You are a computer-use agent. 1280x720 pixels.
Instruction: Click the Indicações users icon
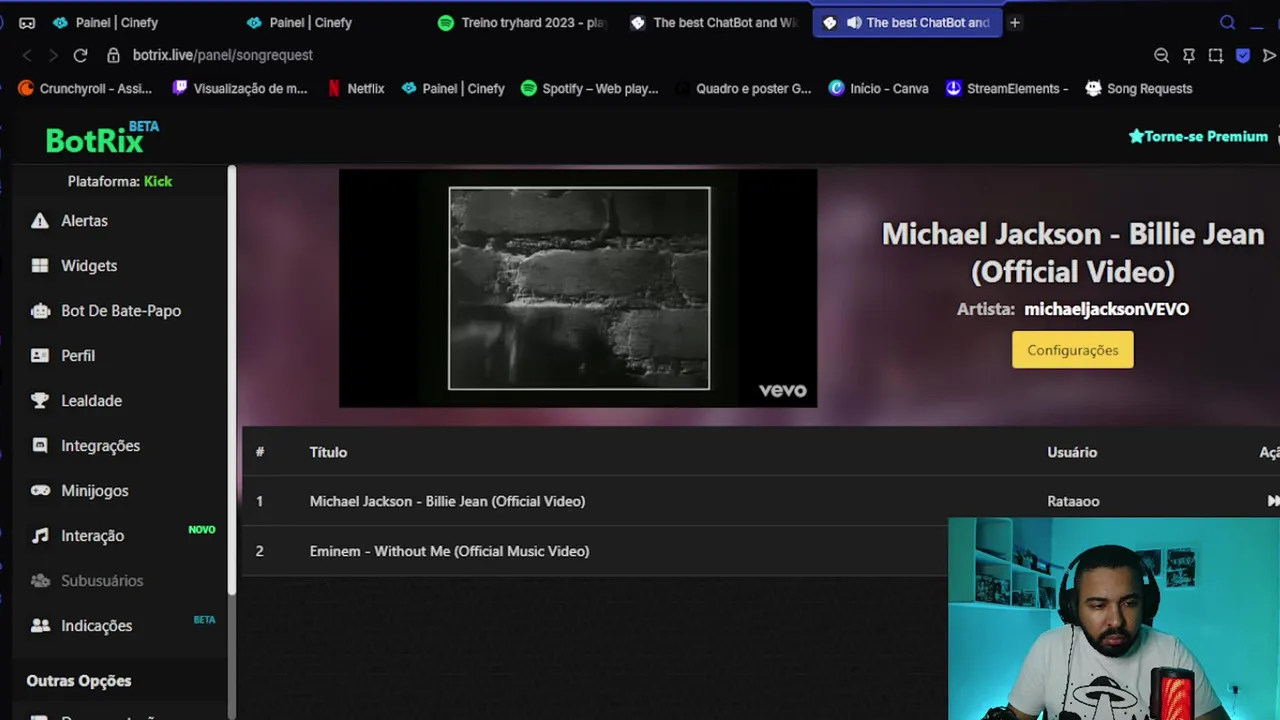pyautogui.click(x=40, y=626)
